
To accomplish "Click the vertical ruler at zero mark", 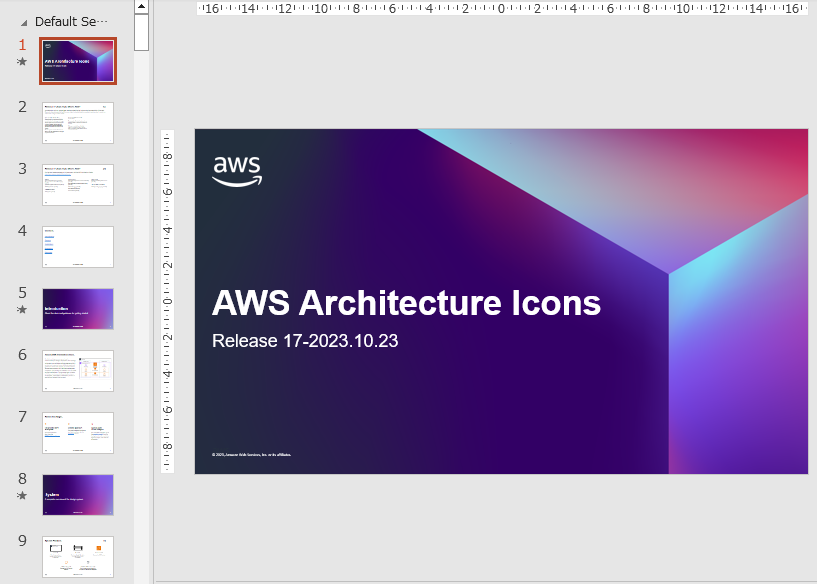I will (x=167, y=302).
